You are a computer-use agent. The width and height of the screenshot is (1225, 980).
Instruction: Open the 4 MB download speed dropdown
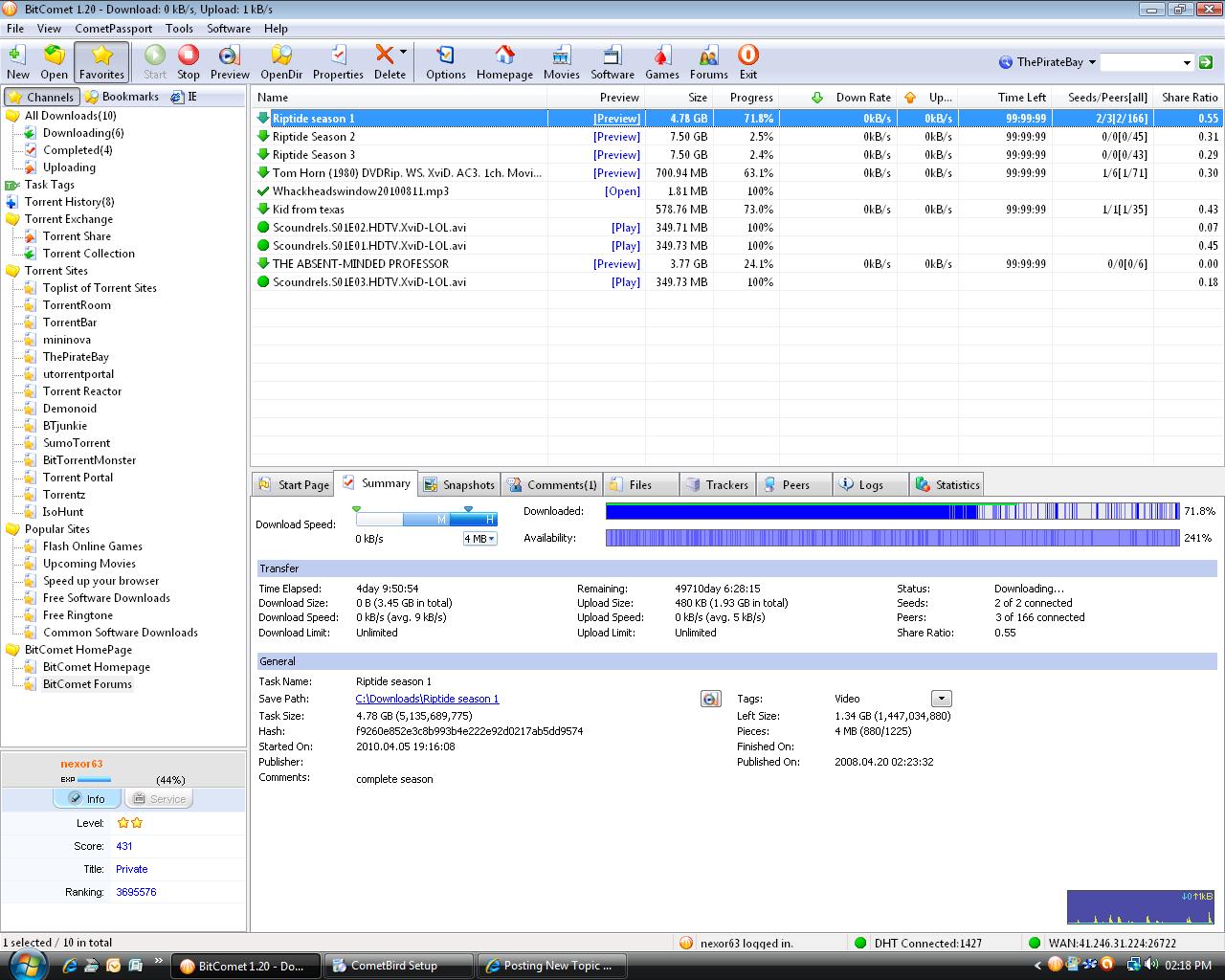coord(480,539)
